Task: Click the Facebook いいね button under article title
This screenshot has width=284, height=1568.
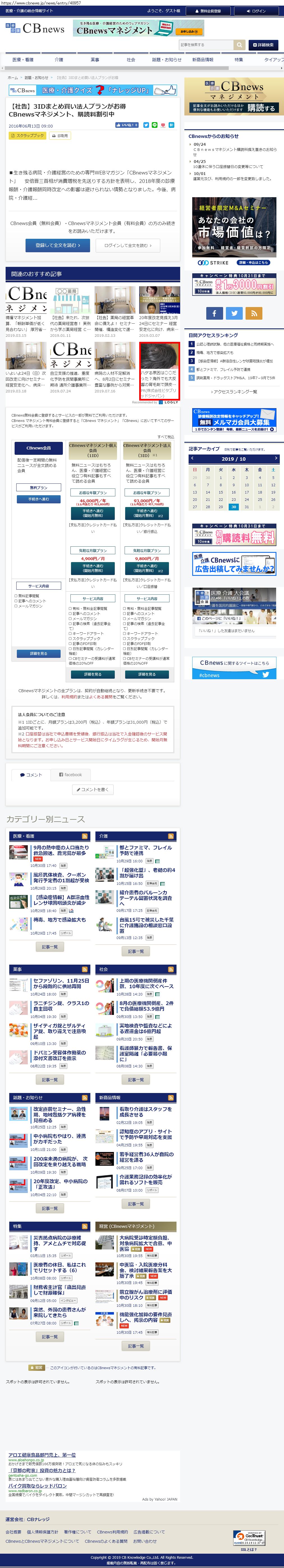Action: (127, 125)
